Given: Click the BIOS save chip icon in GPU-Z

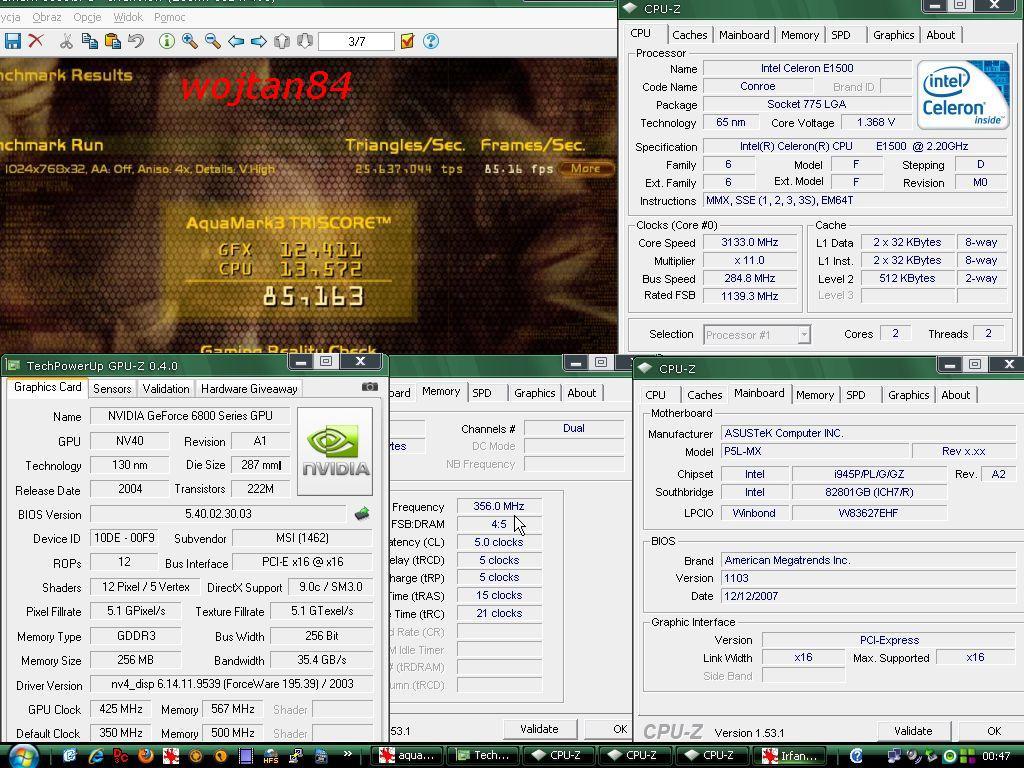Looking at the screenshot, I should pos(362,514).
